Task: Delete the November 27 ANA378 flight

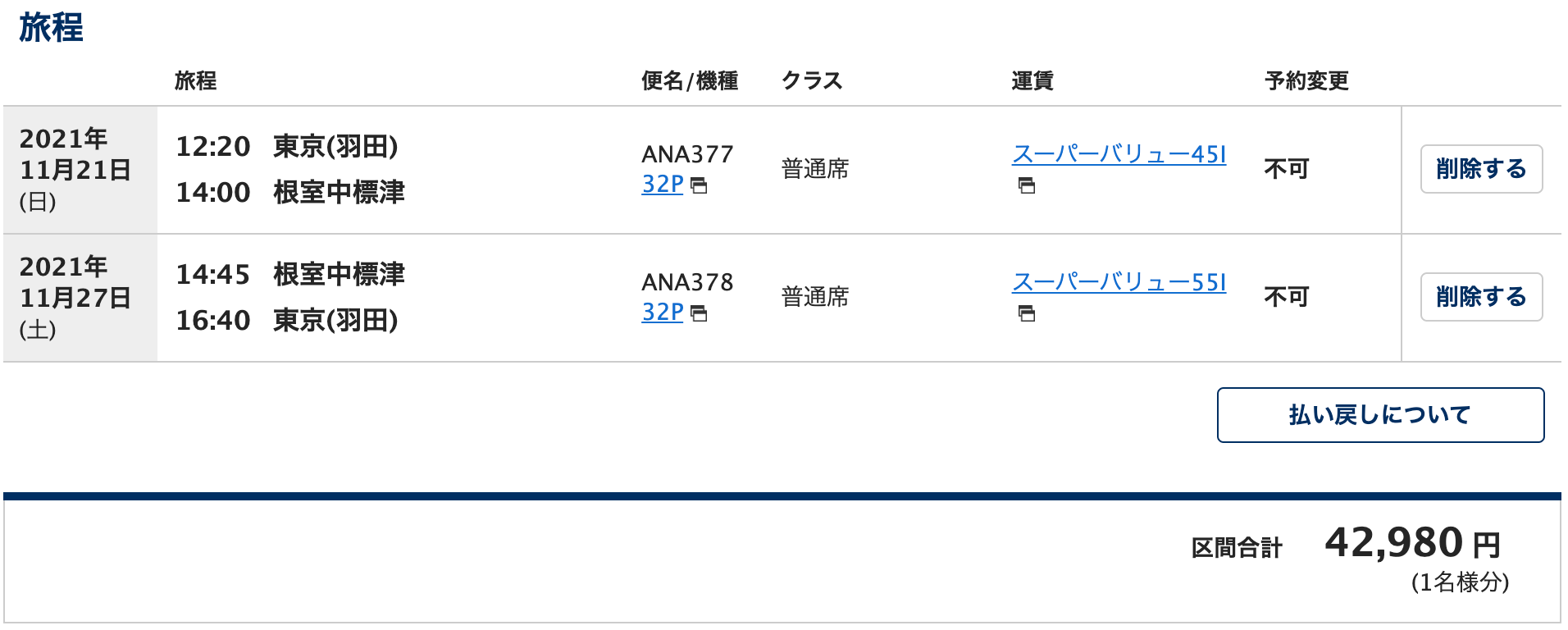Action: [1480, 297]
